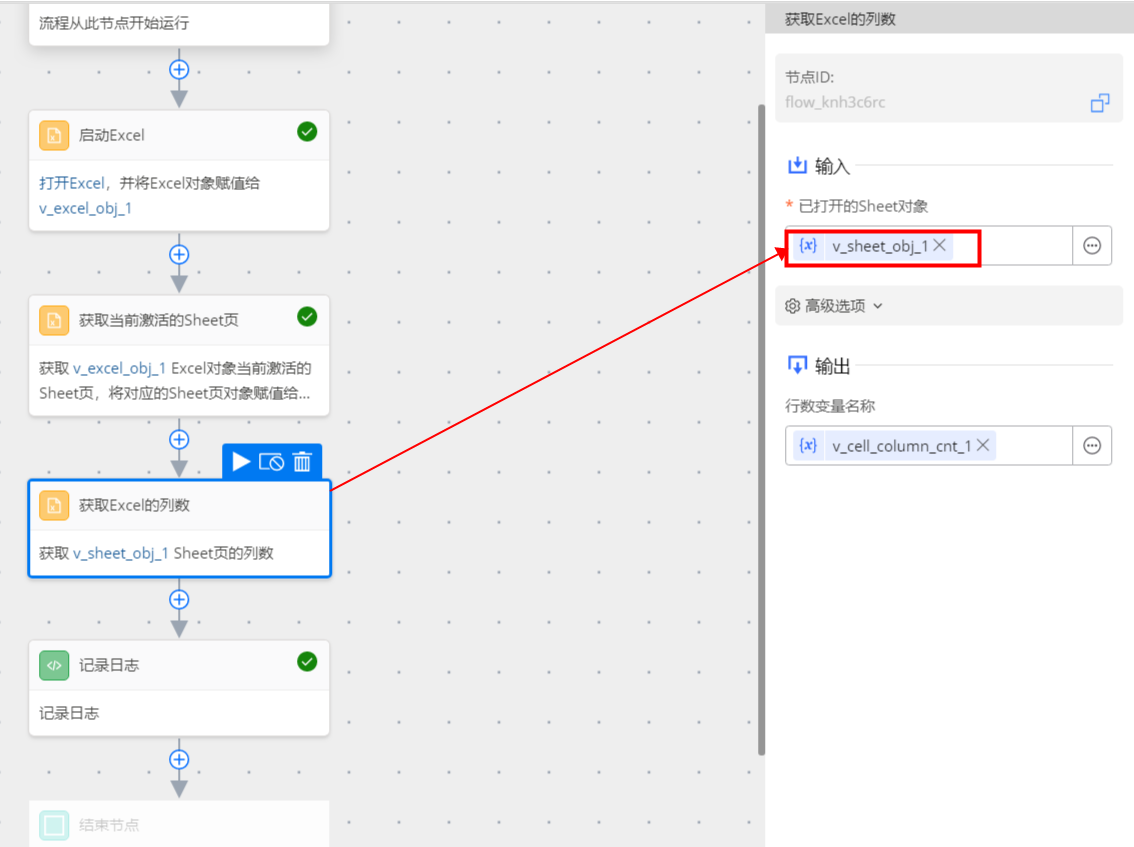Viewport: 1134px width, 847px height.
Task: Remove the v_cell_column_cnt_1 variable tag
Action: click(983, 445)
